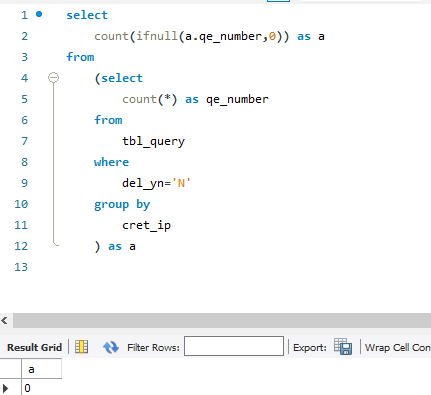Place cursor on 'ifnull' function in line 2
The height and width of the screenshot is (395, 431).
click(157, 36)
